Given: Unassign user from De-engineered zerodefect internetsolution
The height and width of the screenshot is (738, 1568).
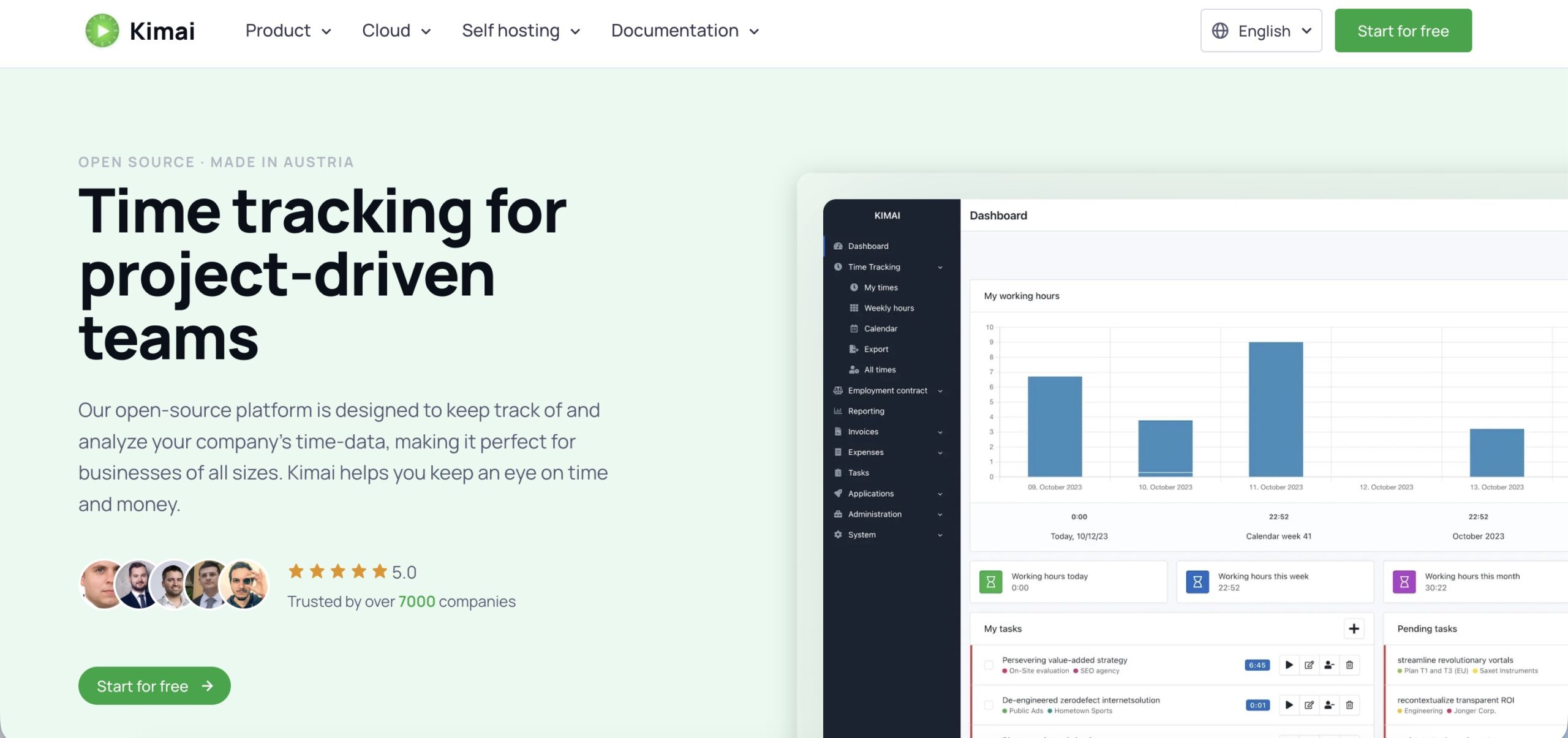Looking at the screenshot, I should [1329, 706].
